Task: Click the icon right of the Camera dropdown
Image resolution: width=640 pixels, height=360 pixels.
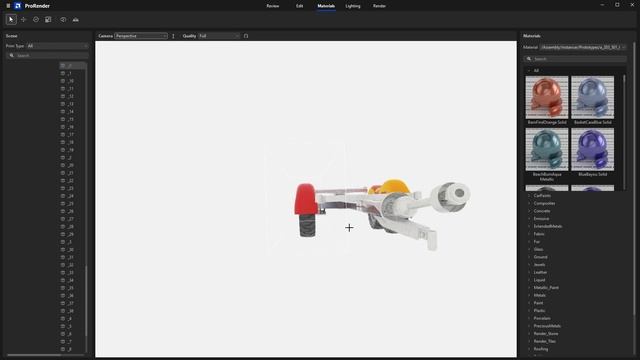Action: coord(173,36)
